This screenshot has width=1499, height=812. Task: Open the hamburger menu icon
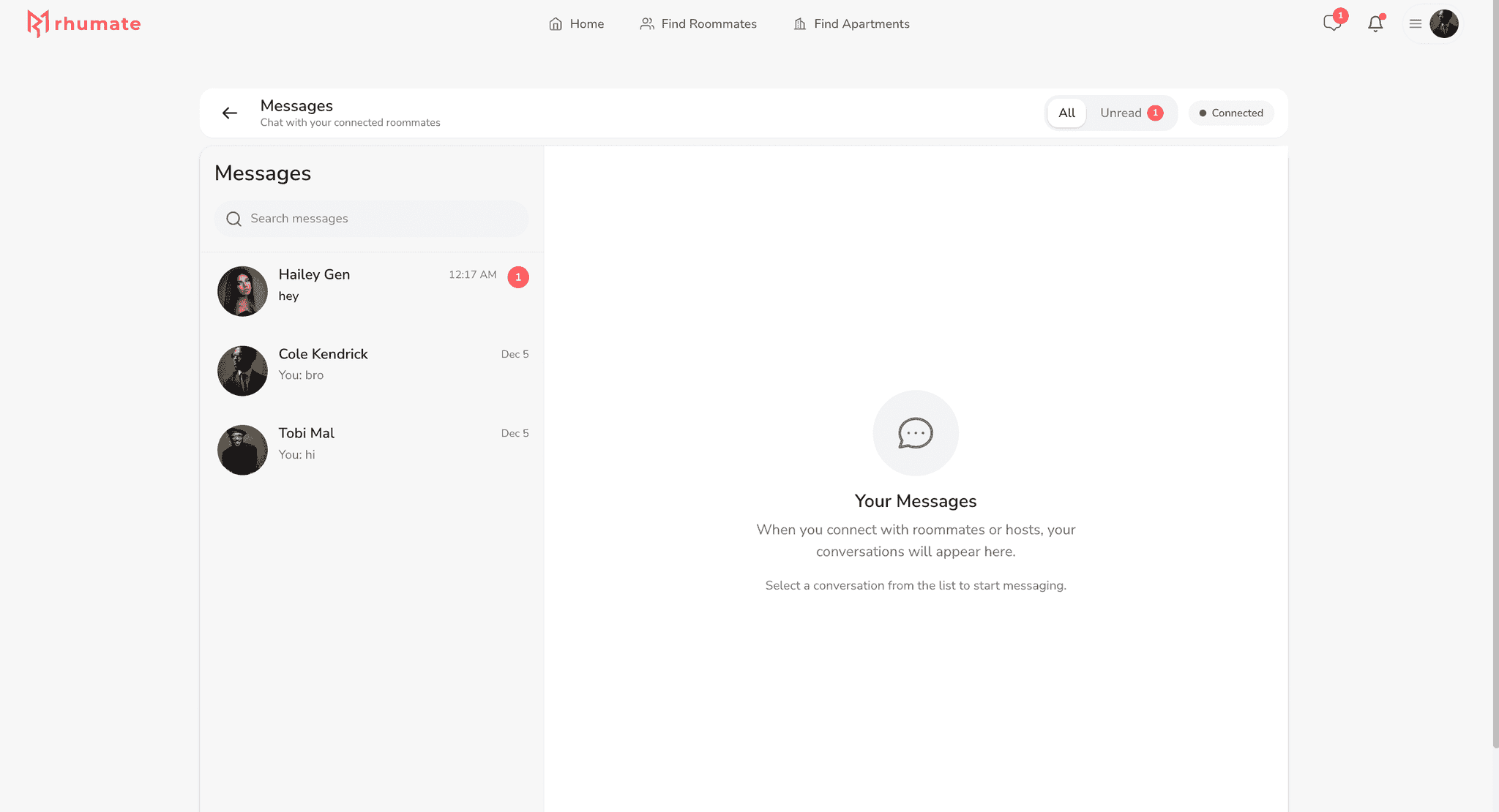pos(1416,23)
